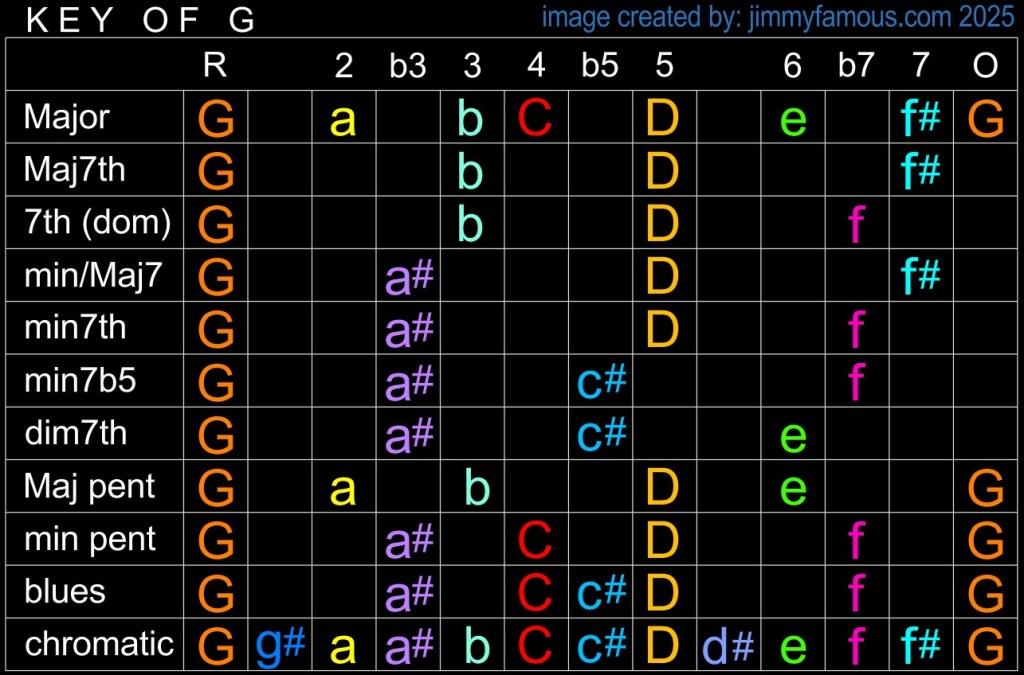Click the d# note in chromatic row
The width and height of the screenshot is (1024, 675).
[x=728, y=645]
